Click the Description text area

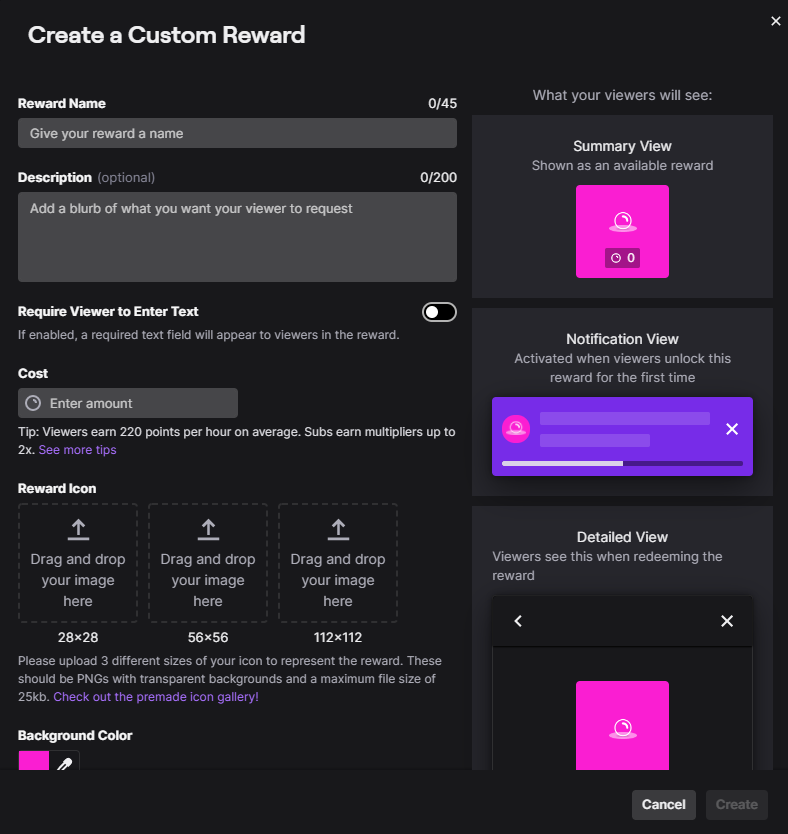(237, 237)
